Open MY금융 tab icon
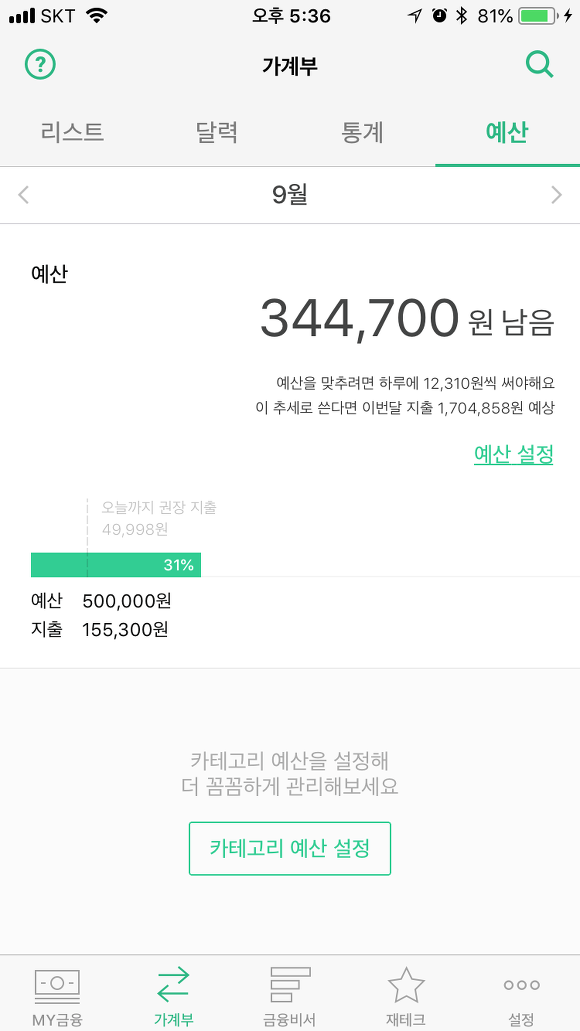This screenshot has height=1031, width=580. tap(57, 986)
